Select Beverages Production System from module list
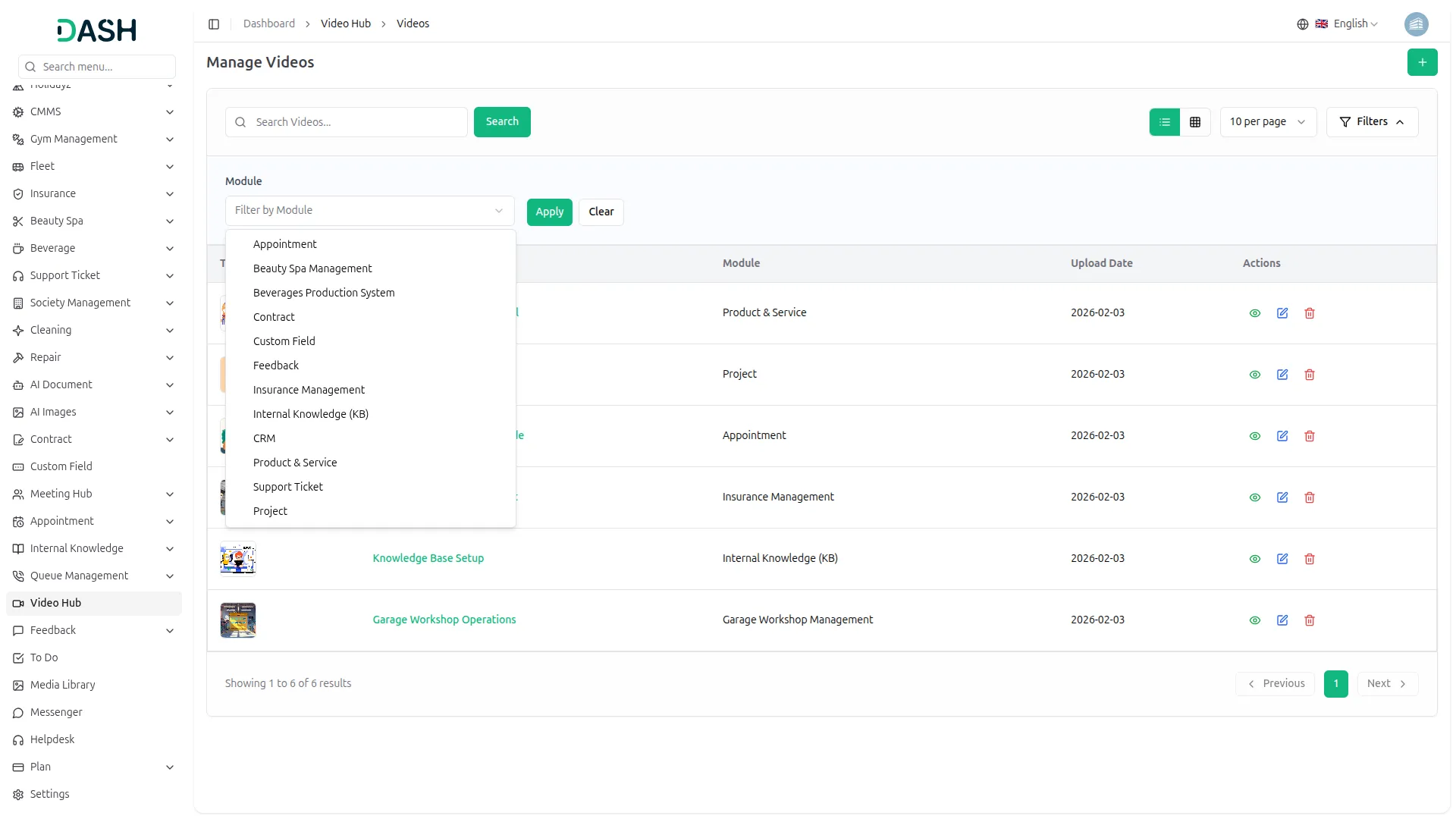Viewport: 1456px width, 819px height. point(324,293)
